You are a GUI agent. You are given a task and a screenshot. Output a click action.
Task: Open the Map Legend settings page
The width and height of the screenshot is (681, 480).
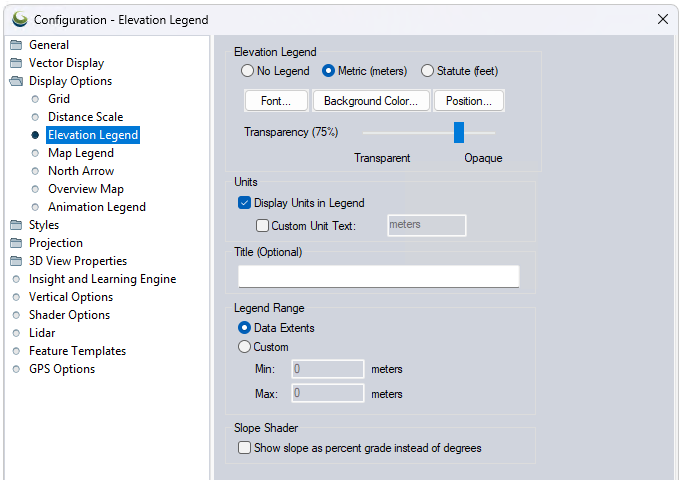click(81, 153)
